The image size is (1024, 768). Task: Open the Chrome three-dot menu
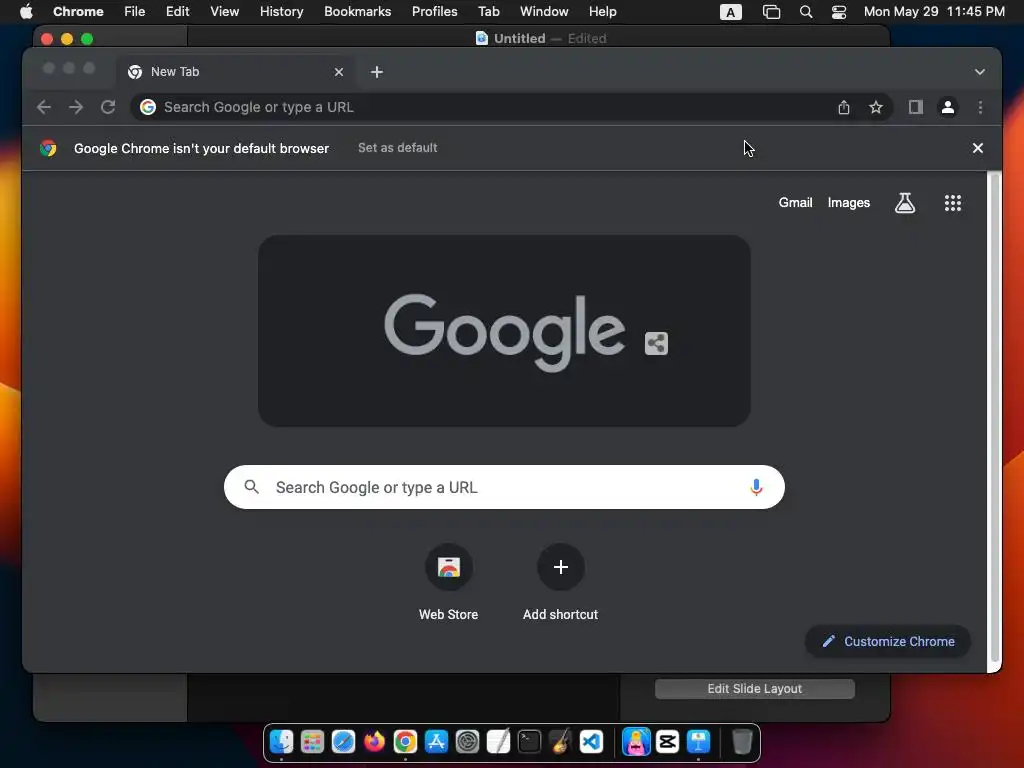tap(980, 107)
